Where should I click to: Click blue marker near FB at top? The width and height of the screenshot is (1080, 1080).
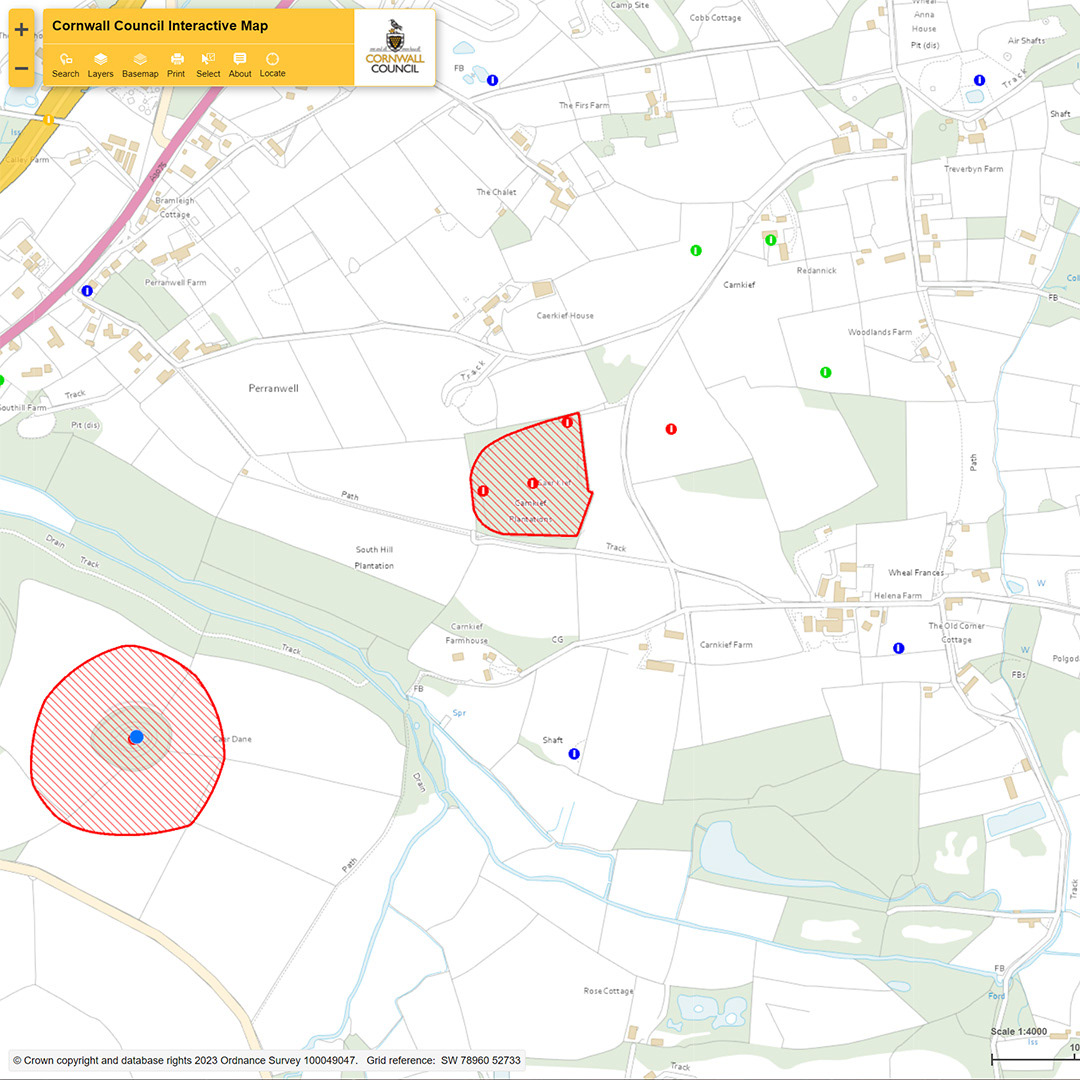(x=492, y=81)
